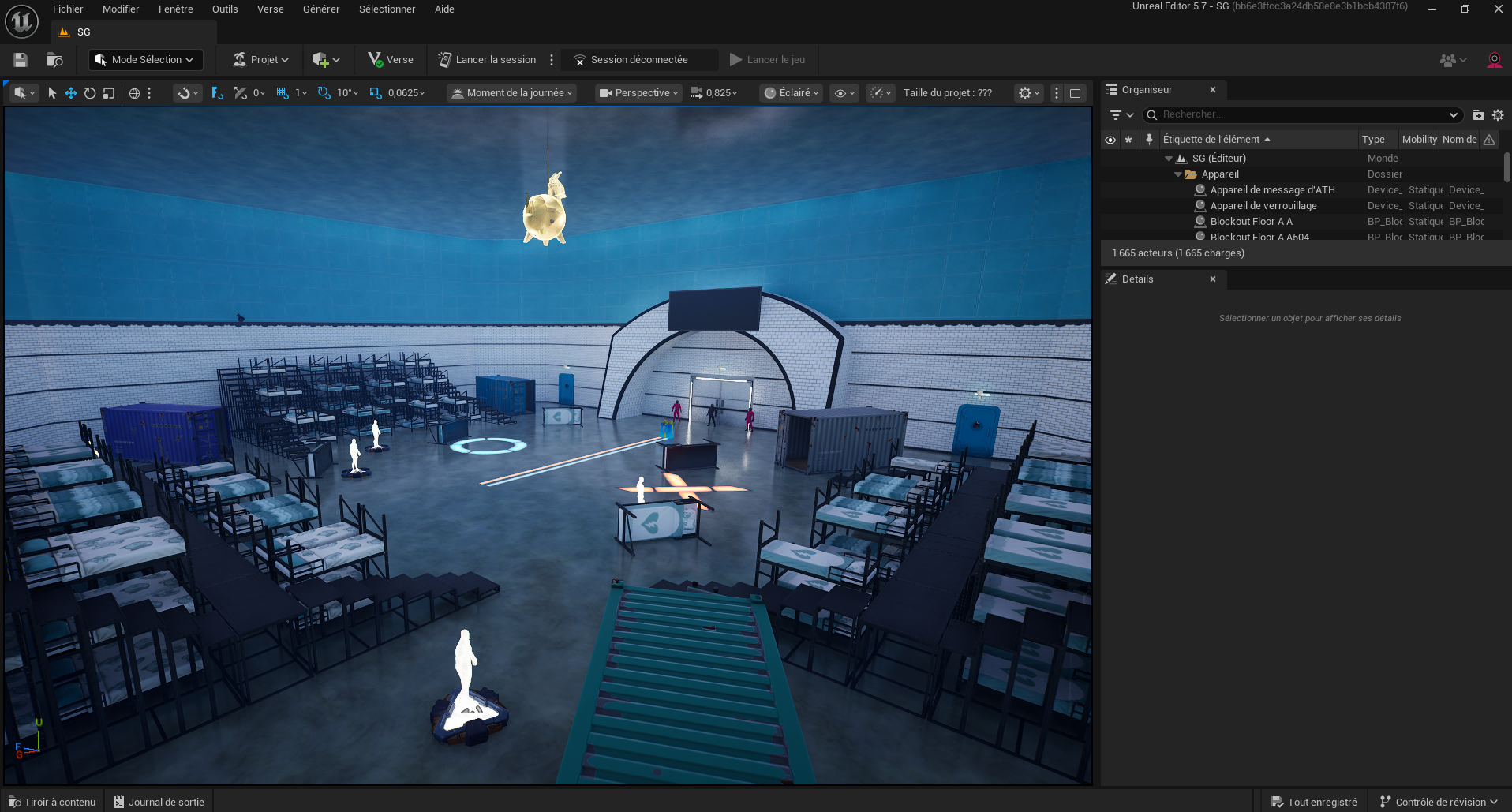Open the Mode Sélection dropdown
Image resolution: width=1512 pixels, height=812 pixels.
click(x=145, y=60)
